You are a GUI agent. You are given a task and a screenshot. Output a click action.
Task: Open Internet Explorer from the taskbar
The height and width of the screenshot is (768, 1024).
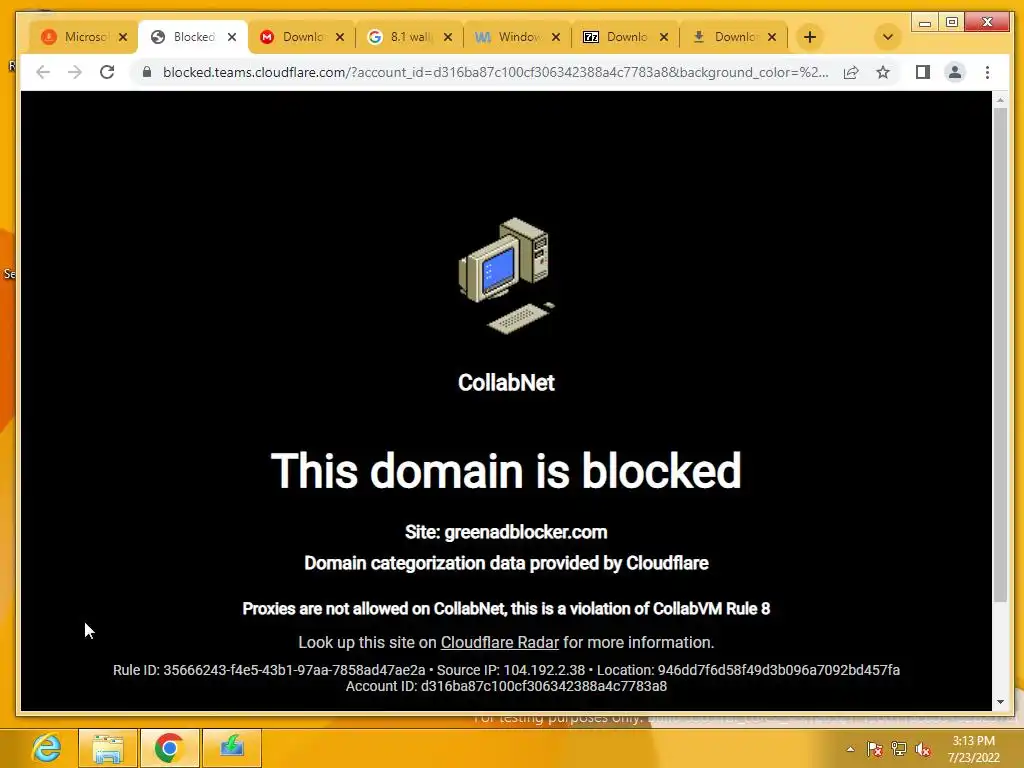click(47, 748)
